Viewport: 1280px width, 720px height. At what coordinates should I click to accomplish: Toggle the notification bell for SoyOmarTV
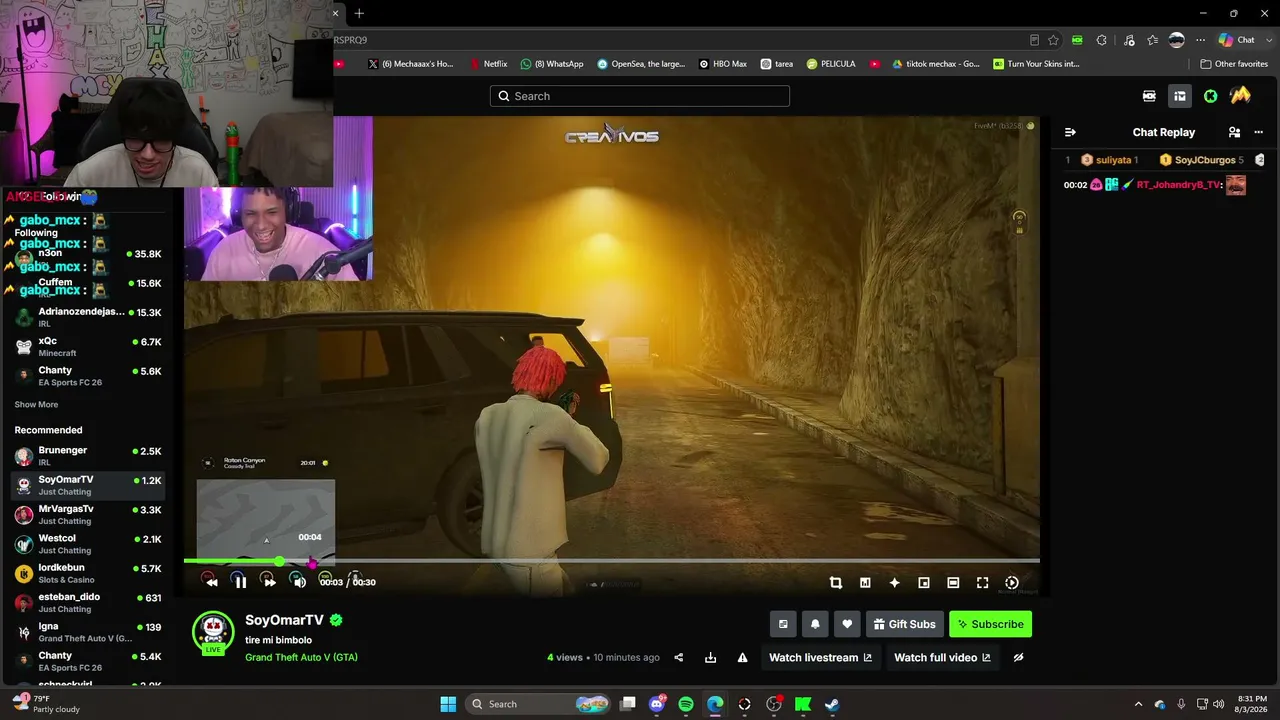[x=815, y=624]
